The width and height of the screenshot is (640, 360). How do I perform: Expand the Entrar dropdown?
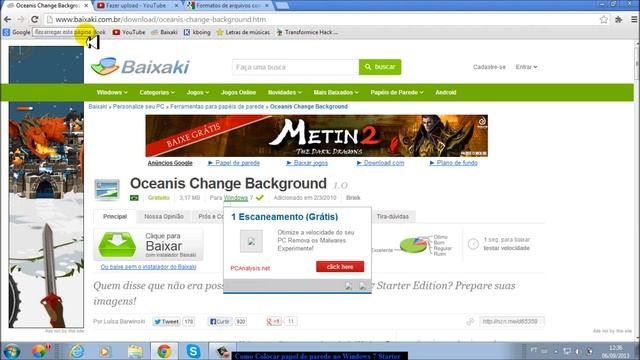pos(526,67)
